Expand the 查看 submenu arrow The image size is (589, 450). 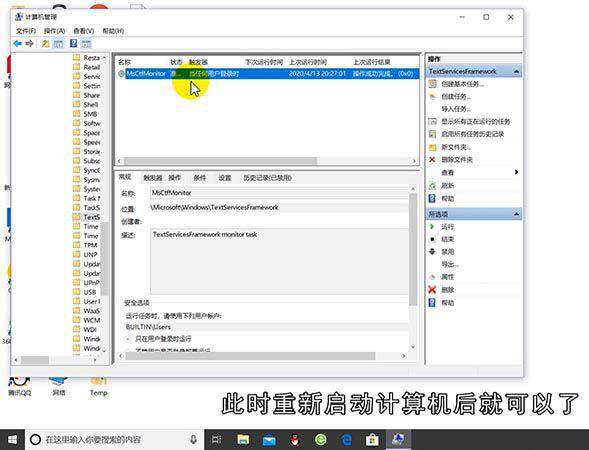pyautogui.click(x=516, y=172)
